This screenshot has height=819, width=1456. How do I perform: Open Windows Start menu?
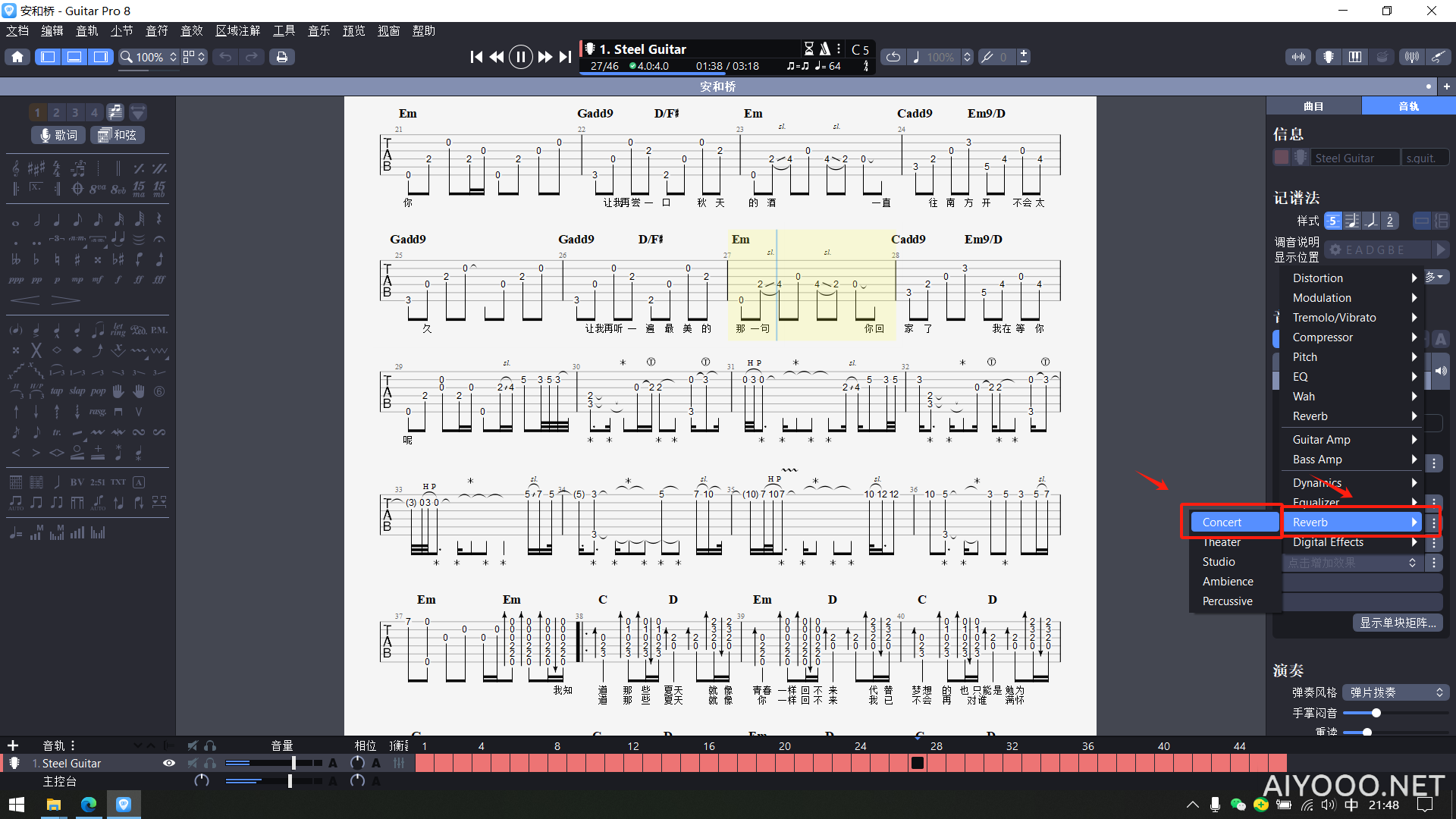[x=17, y=805]
